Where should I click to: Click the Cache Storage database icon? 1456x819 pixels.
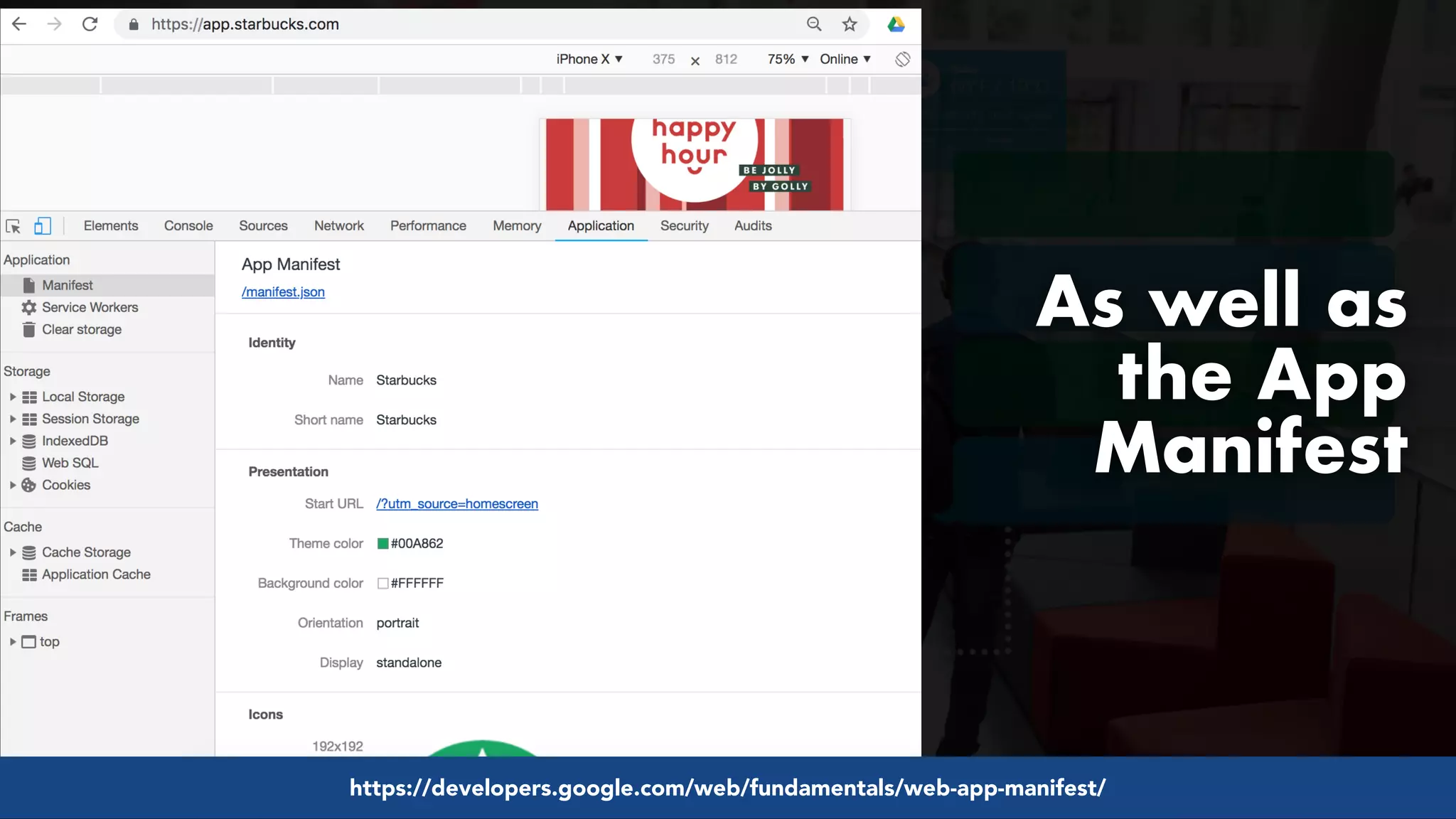(29, 552)
